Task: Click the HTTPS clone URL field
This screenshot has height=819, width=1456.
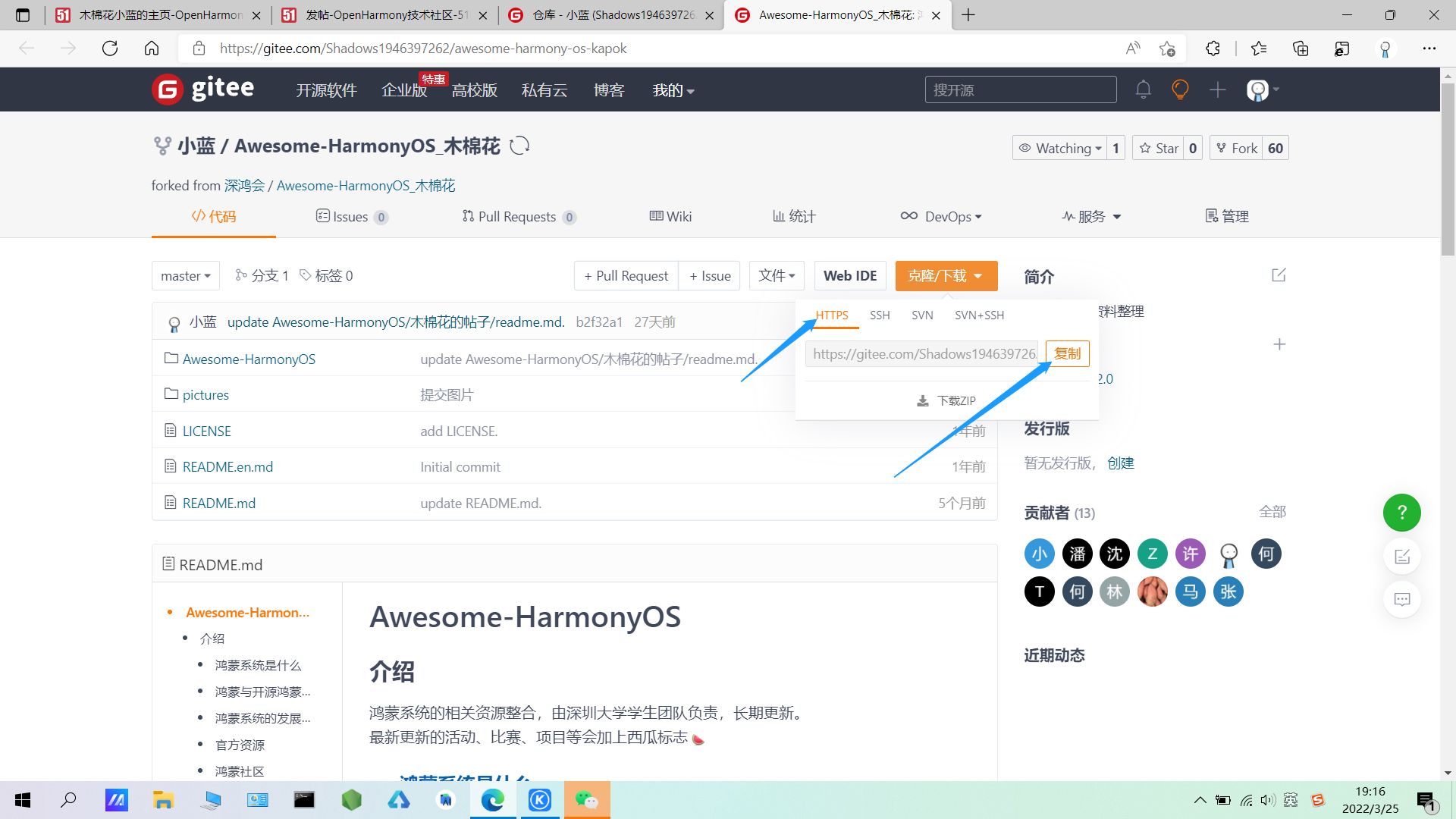Action: pyautogui.click(x=921, y=354)
